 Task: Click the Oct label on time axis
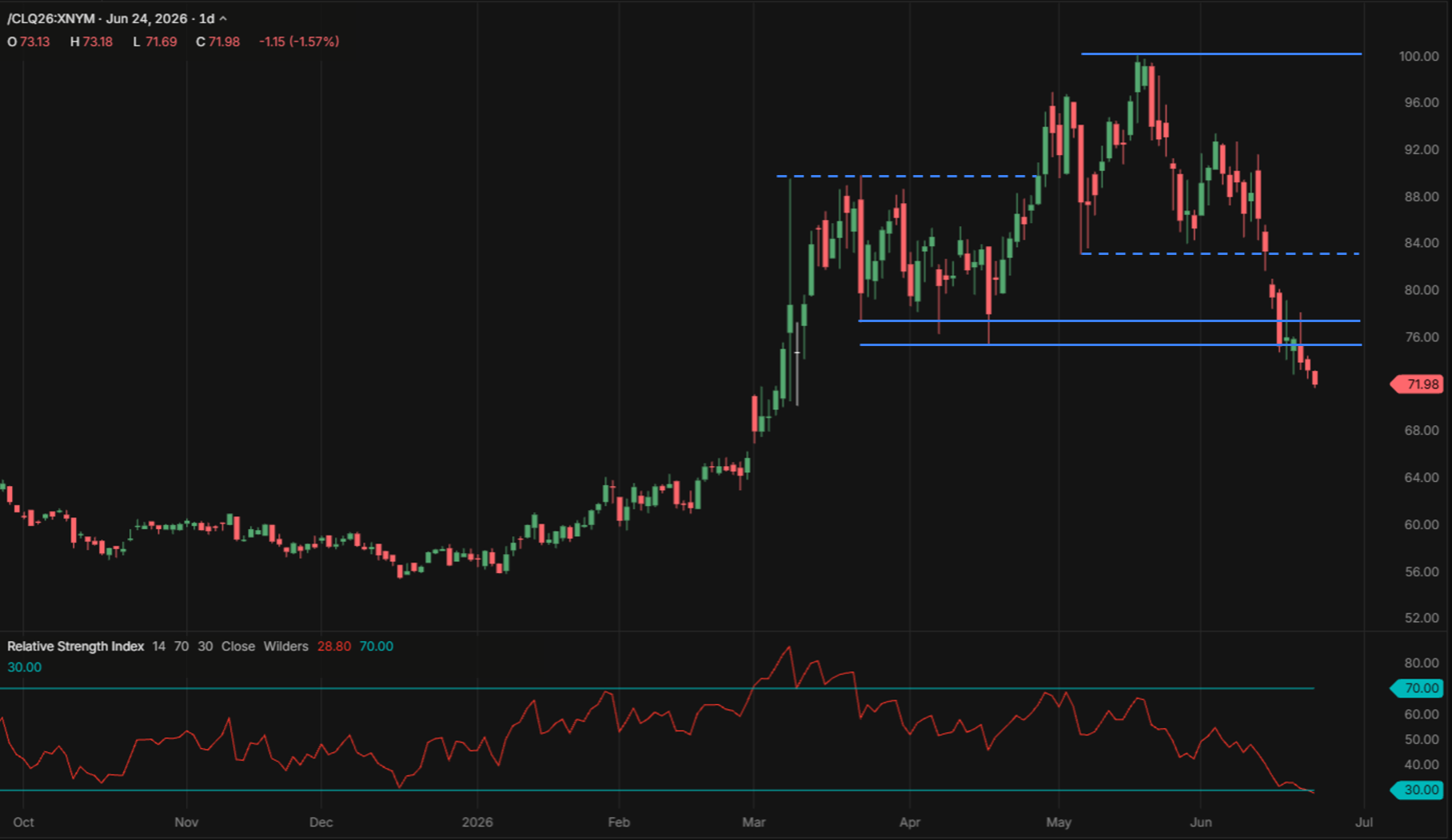(24, 822)
